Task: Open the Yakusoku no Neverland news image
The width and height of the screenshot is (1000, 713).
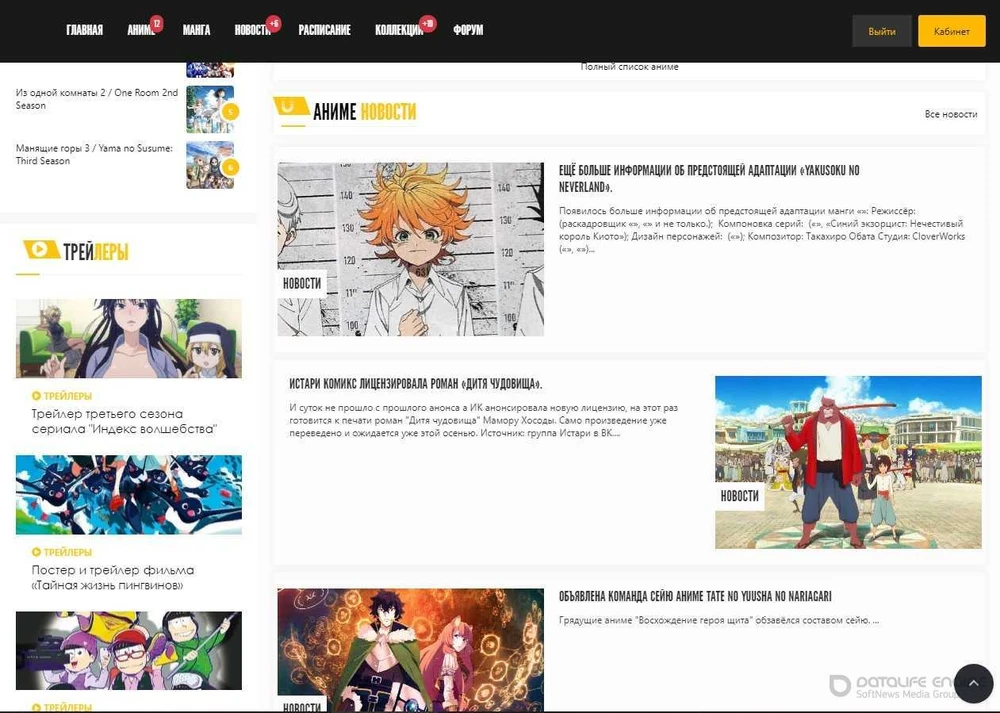Action: 411,249
